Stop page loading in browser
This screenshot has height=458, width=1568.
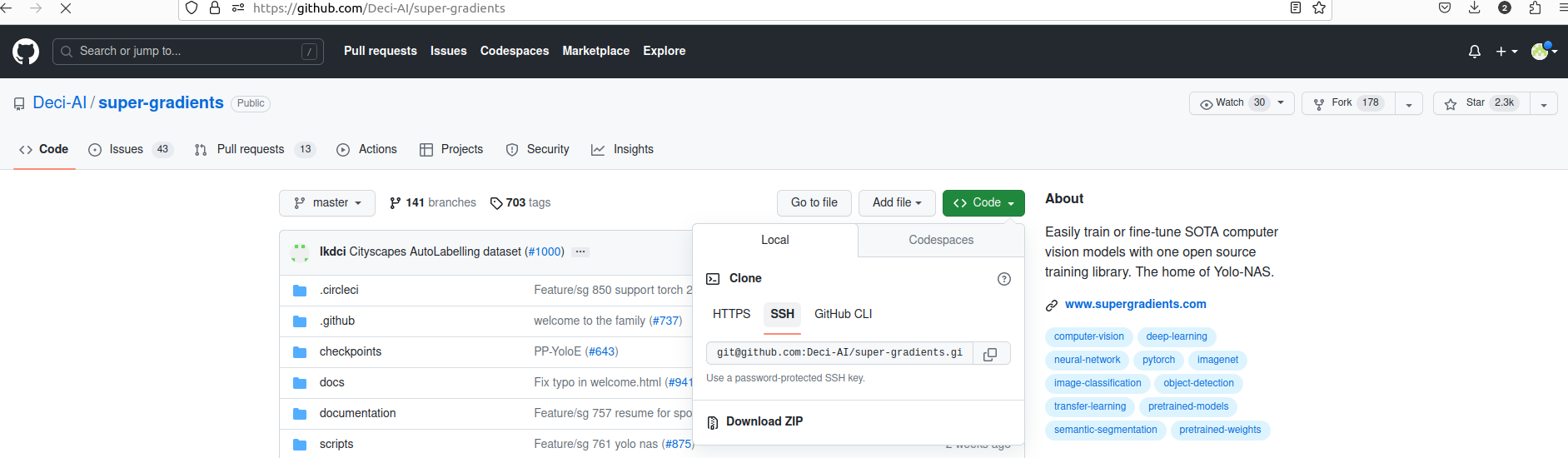pyautogui.click(x=66, y=8)
